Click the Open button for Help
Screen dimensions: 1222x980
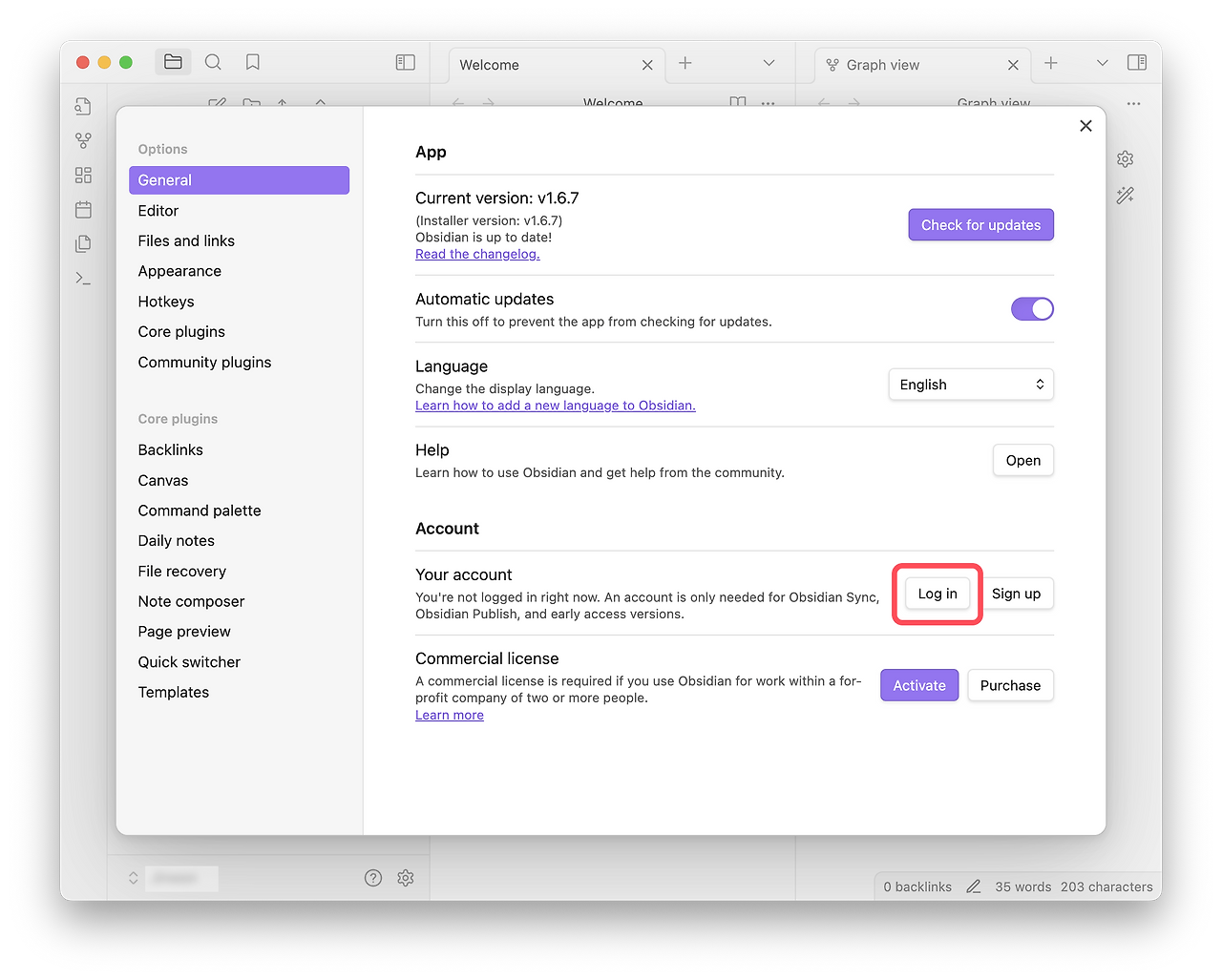click(1023, 461)
